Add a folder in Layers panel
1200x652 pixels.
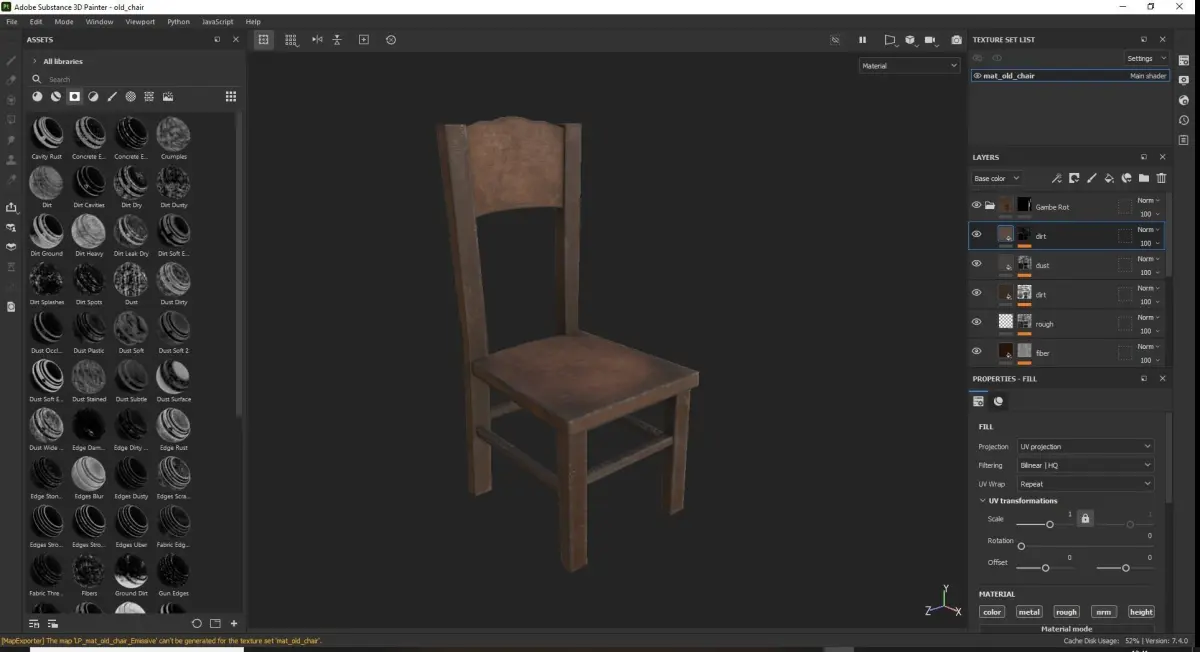click(1144, 178)
